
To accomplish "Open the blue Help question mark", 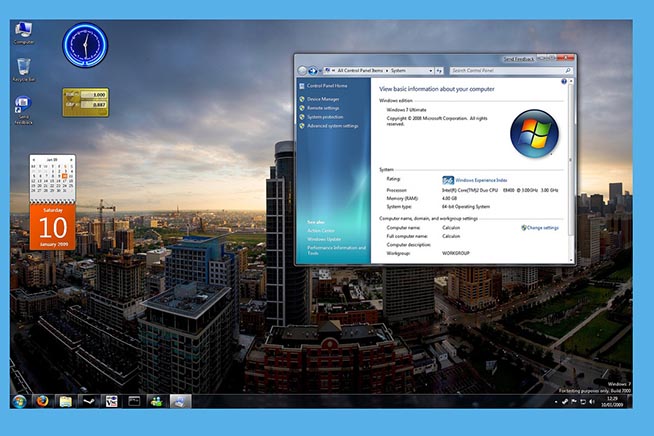I will (x=564, y=81).
